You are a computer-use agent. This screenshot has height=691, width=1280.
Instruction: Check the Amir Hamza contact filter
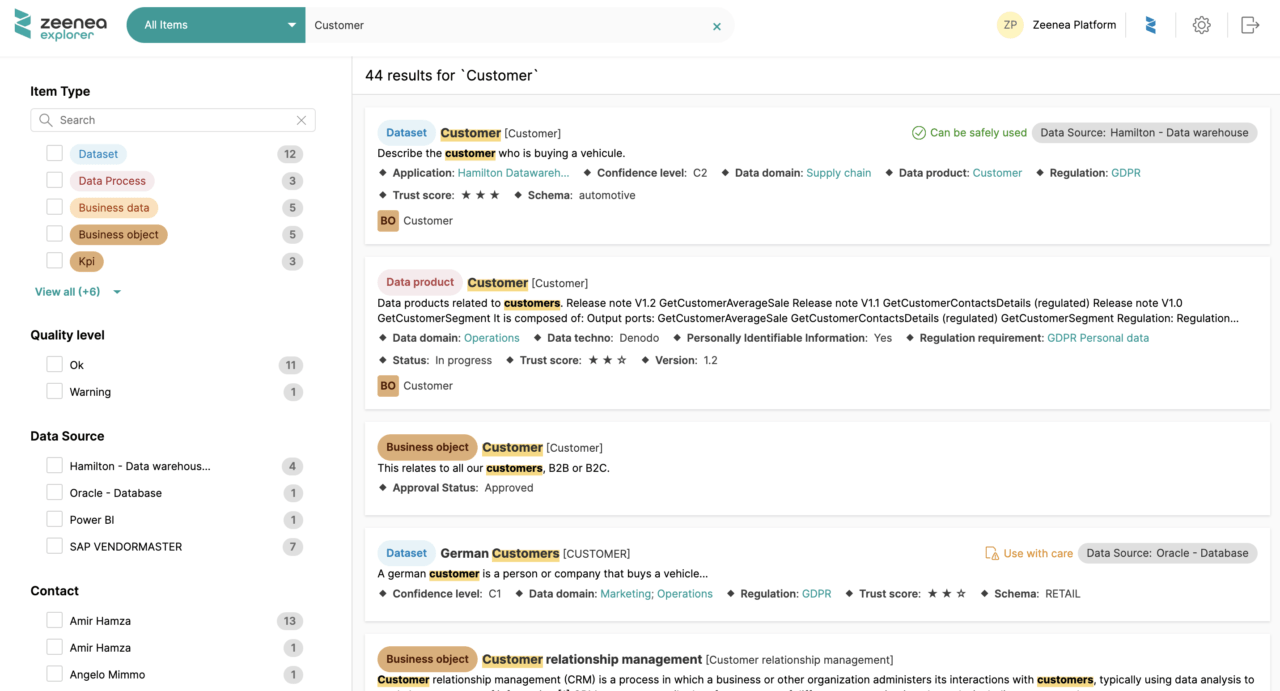click(54, 620)
